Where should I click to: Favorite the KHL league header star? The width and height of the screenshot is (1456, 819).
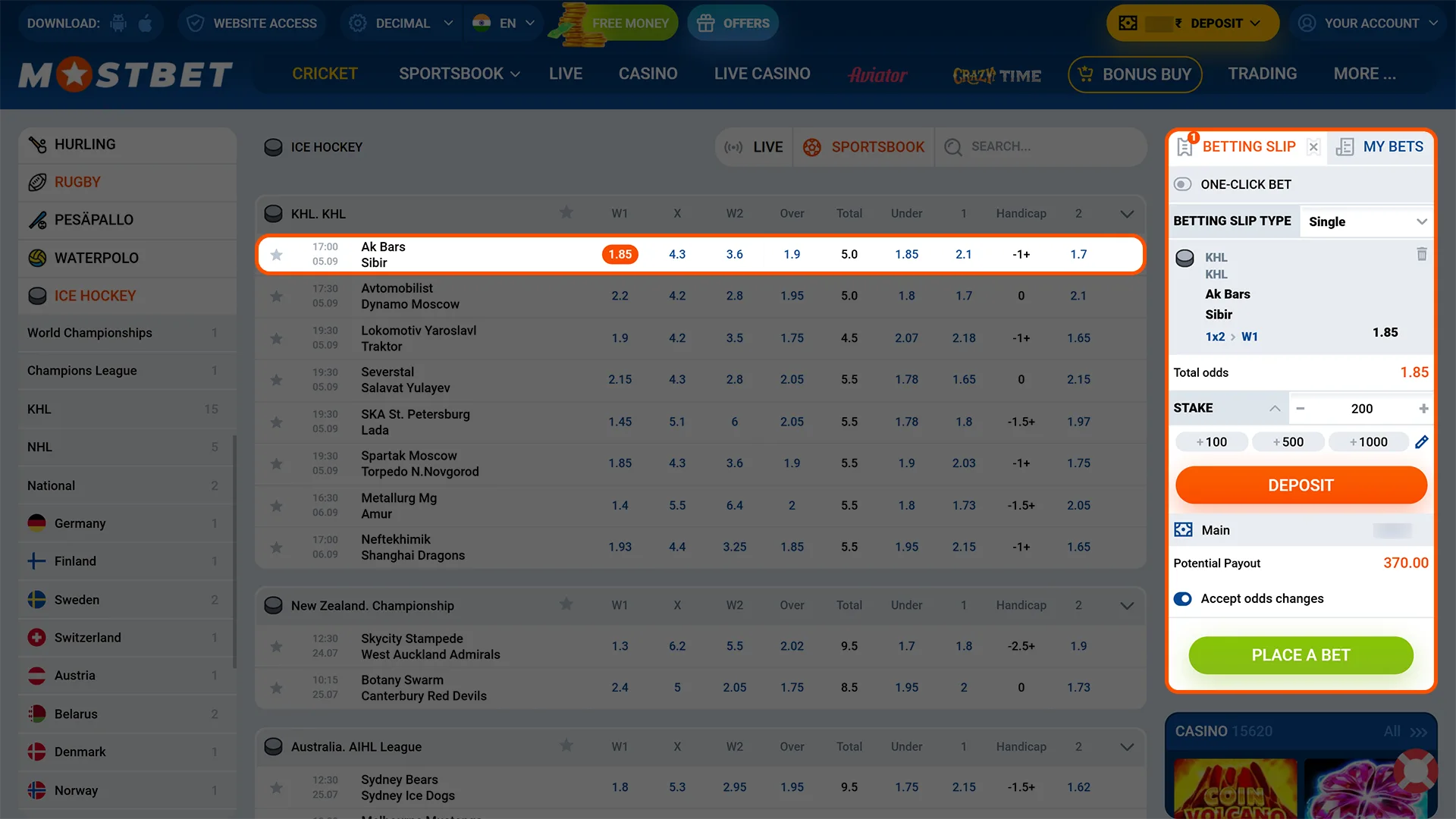click(x=566, y=213)
